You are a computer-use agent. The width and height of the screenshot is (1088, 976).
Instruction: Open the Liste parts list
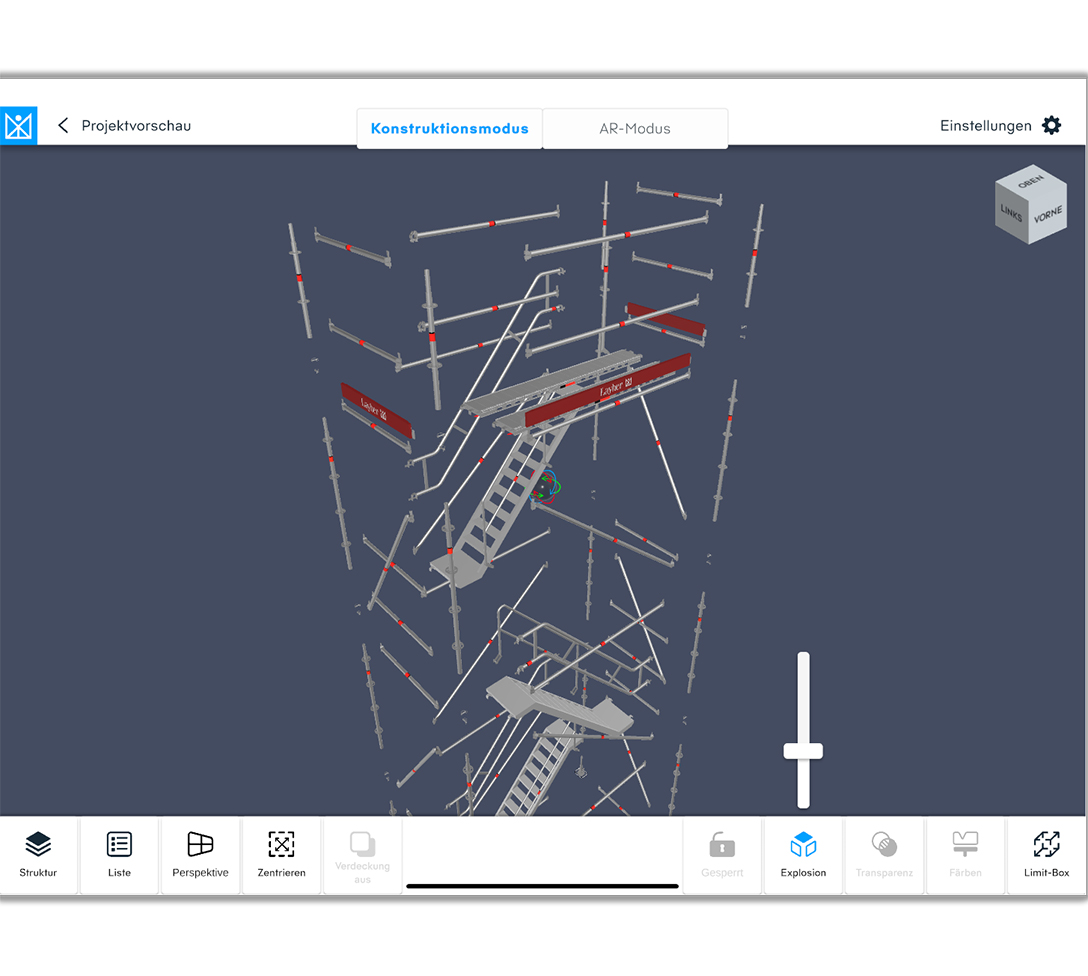(119, 855)
